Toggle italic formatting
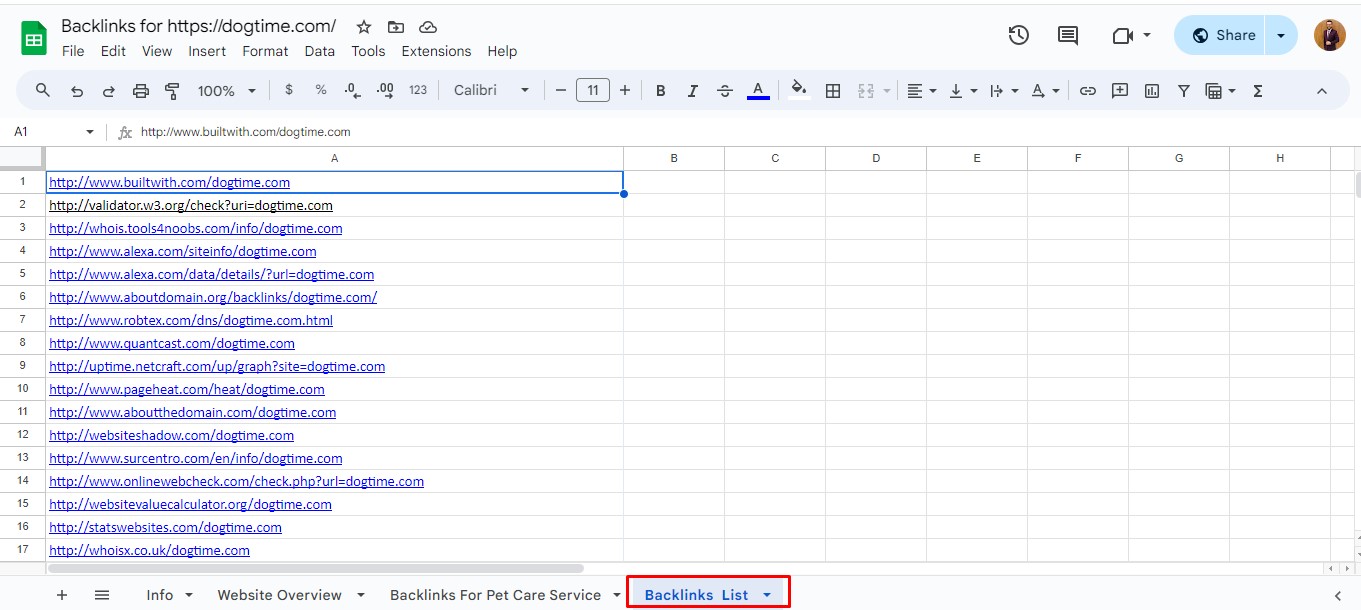Image resolution: width=1361 pixels, height=610 pixels. coord(692,91)
